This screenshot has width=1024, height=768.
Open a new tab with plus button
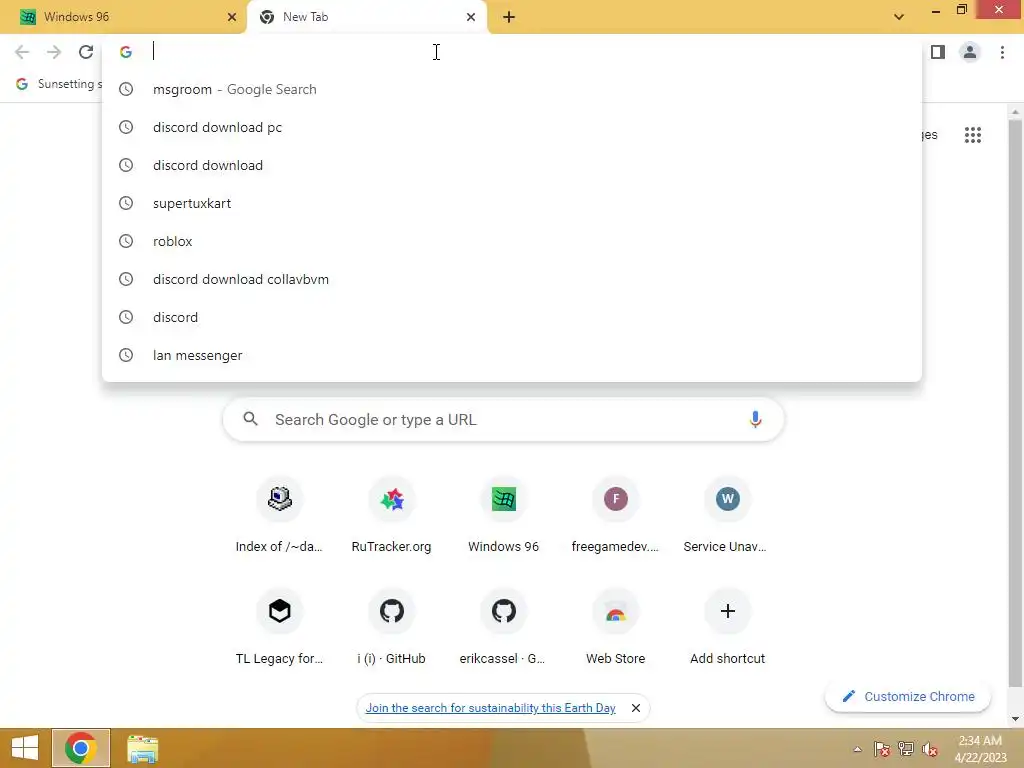509,17
